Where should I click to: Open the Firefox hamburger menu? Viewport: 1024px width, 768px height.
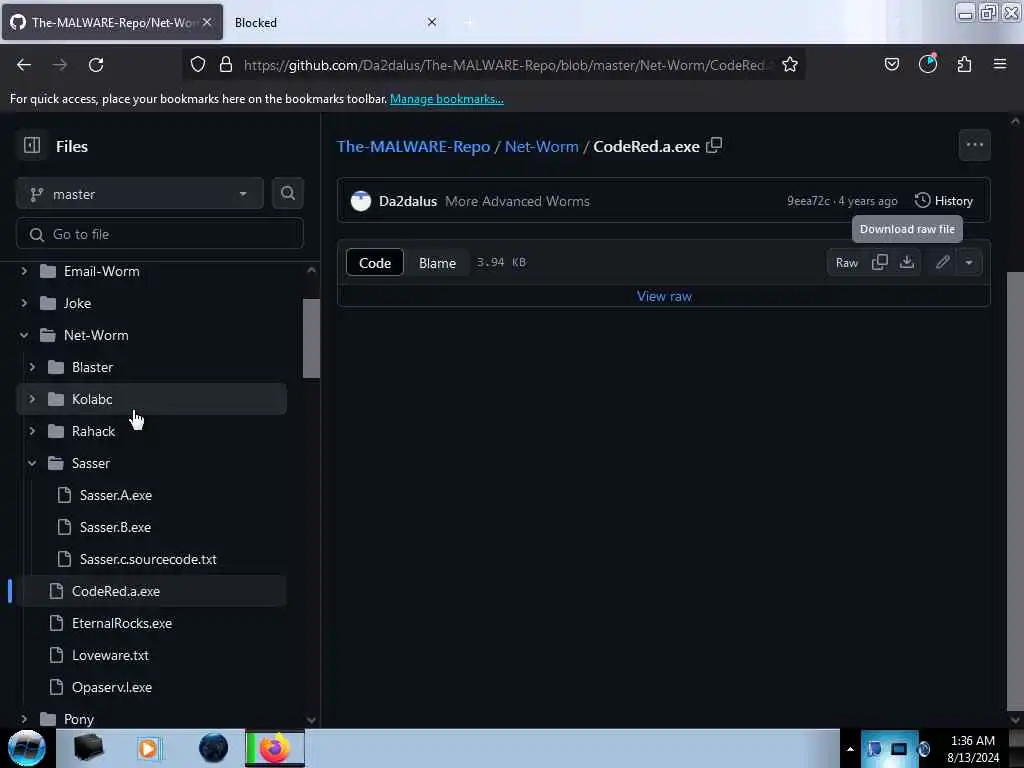pos(1000,64)
